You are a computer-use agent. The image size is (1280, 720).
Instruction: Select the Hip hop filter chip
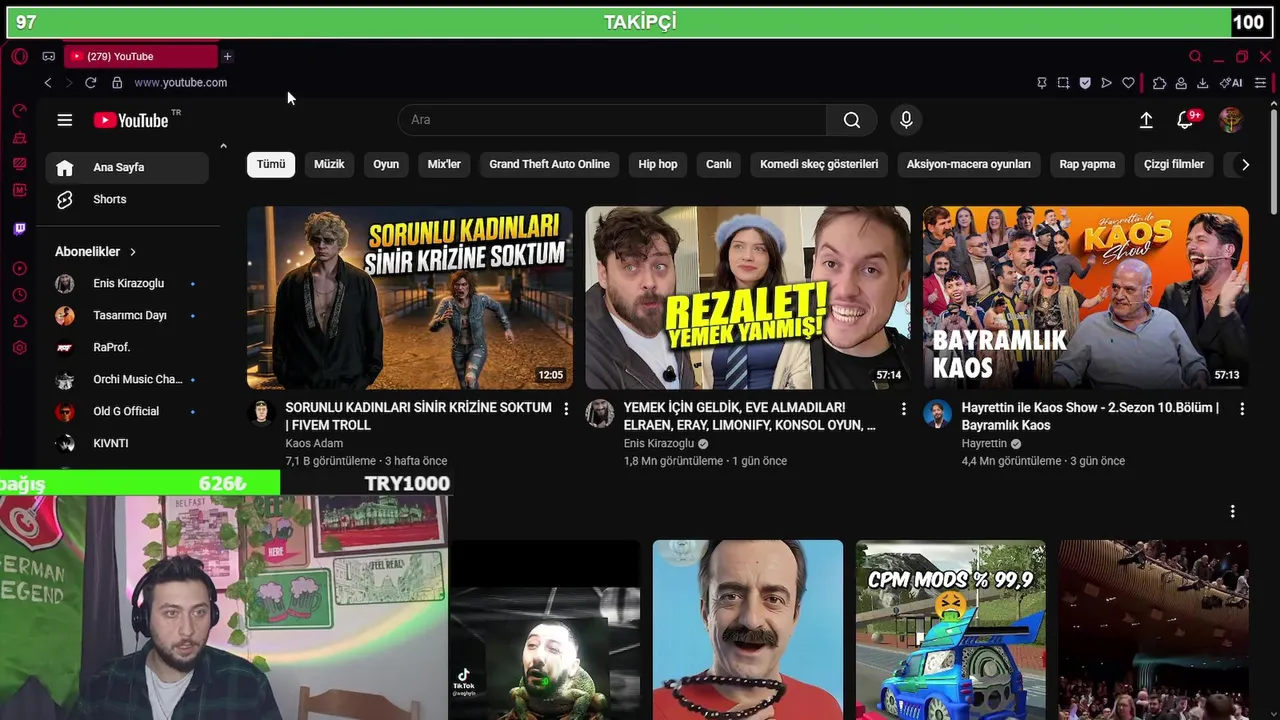(658, 164)
